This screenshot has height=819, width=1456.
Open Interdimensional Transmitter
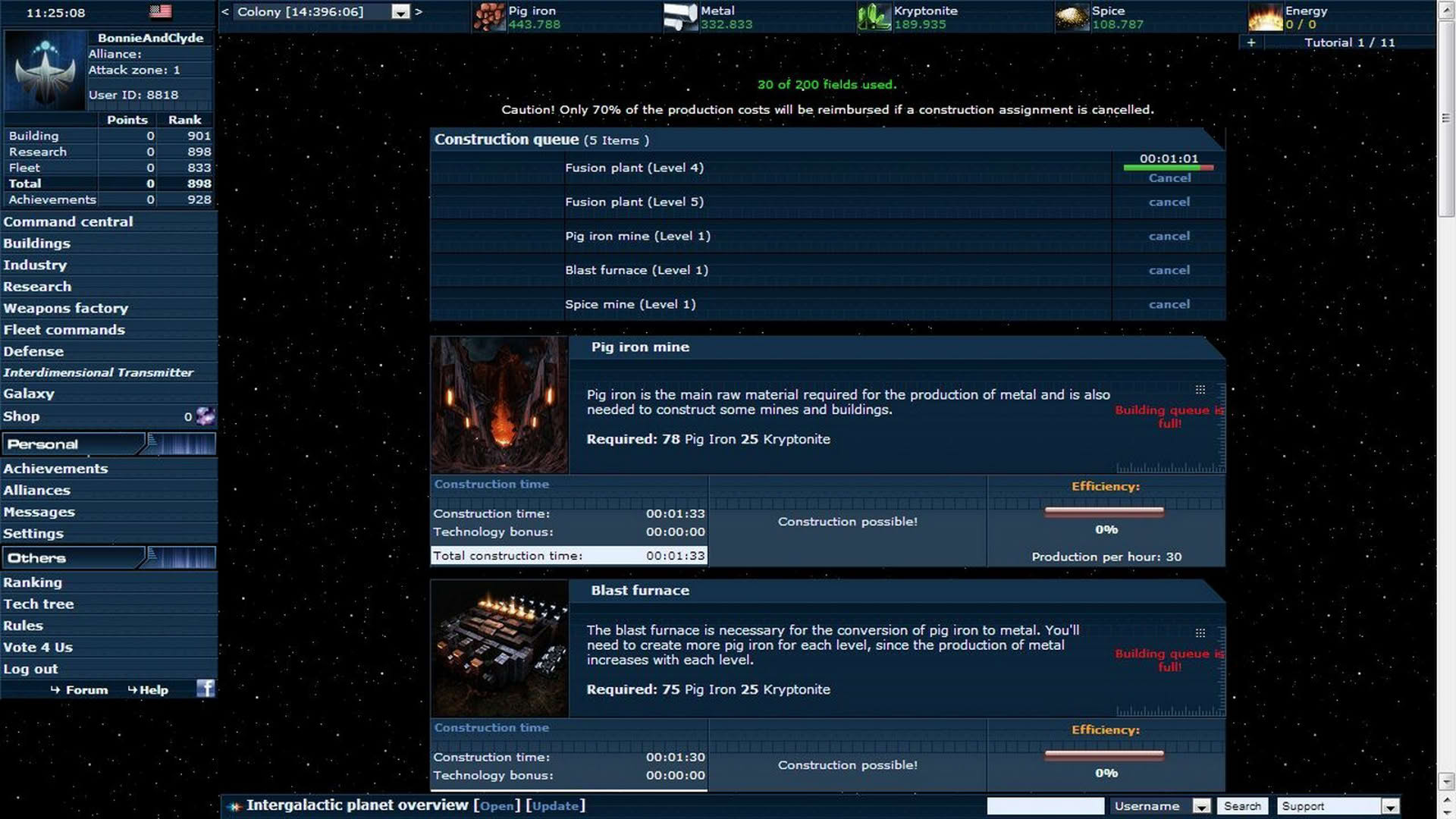coord(98,372)
